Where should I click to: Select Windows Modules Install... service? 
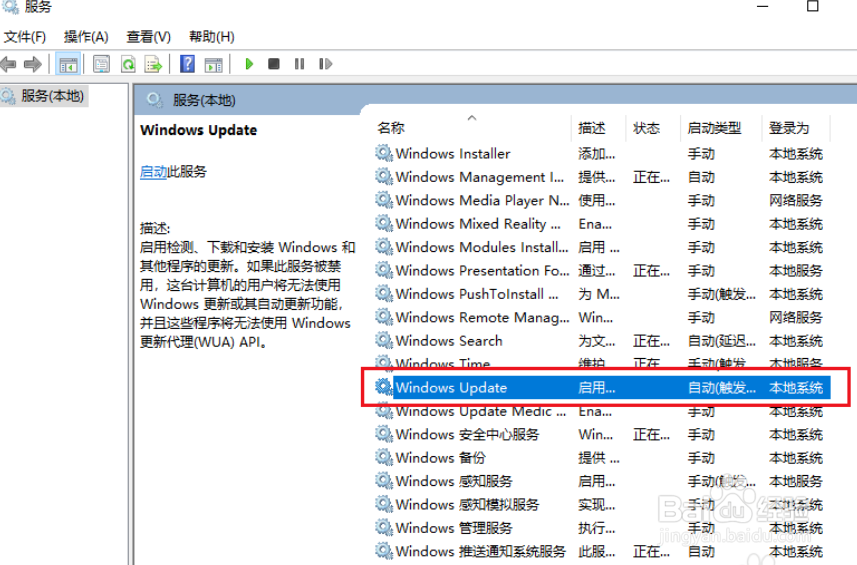[x=602, y=248]
